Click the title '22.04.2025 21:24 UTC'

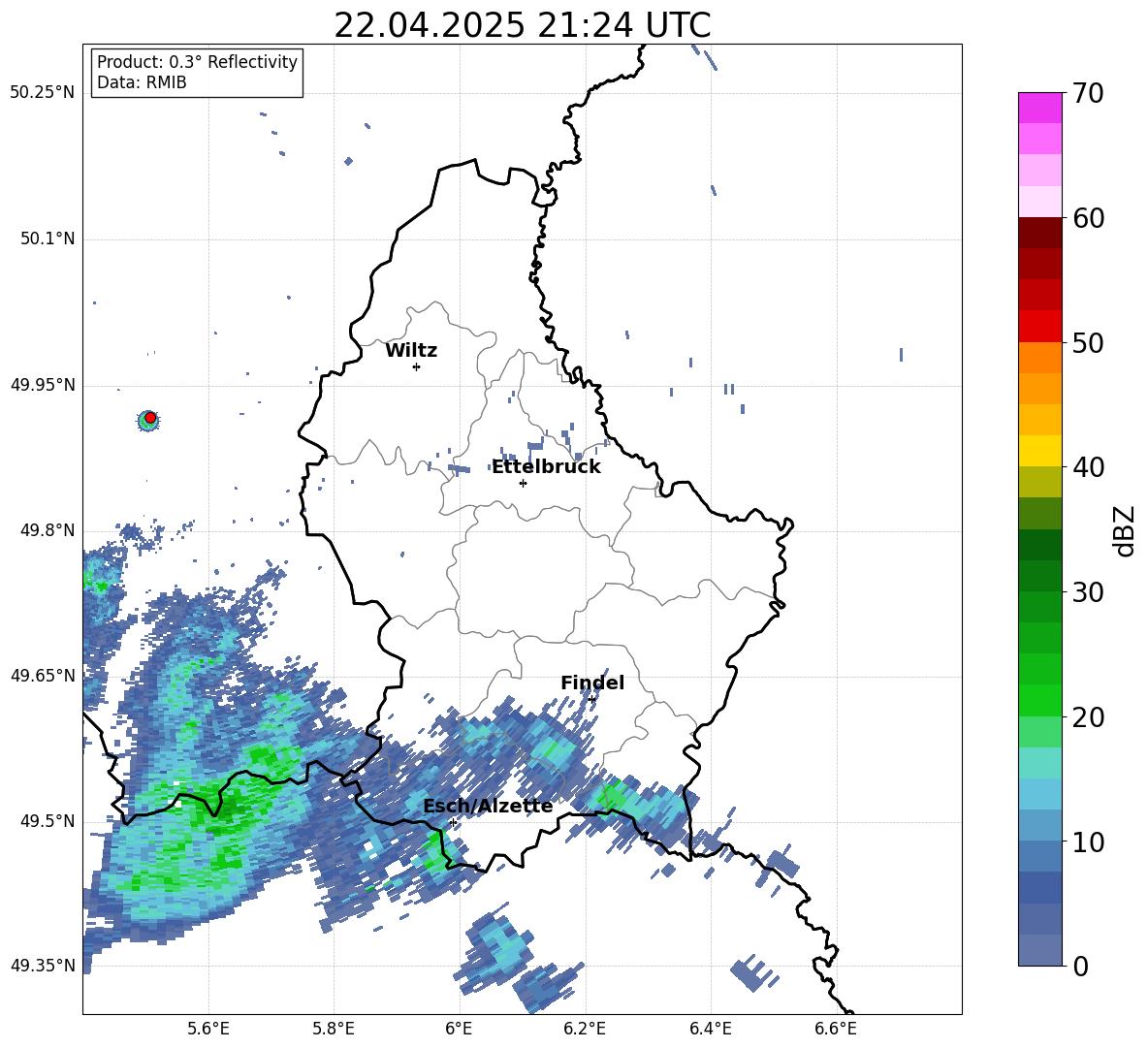pos(522,25)
